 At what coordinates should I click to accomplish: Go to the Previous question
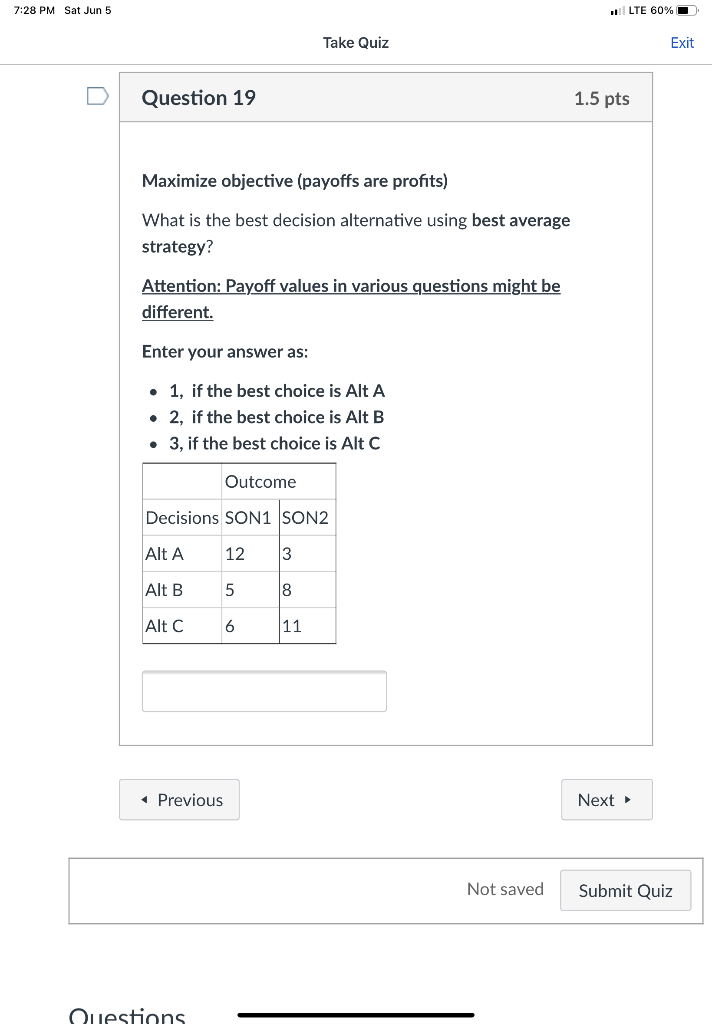[179, 800]
